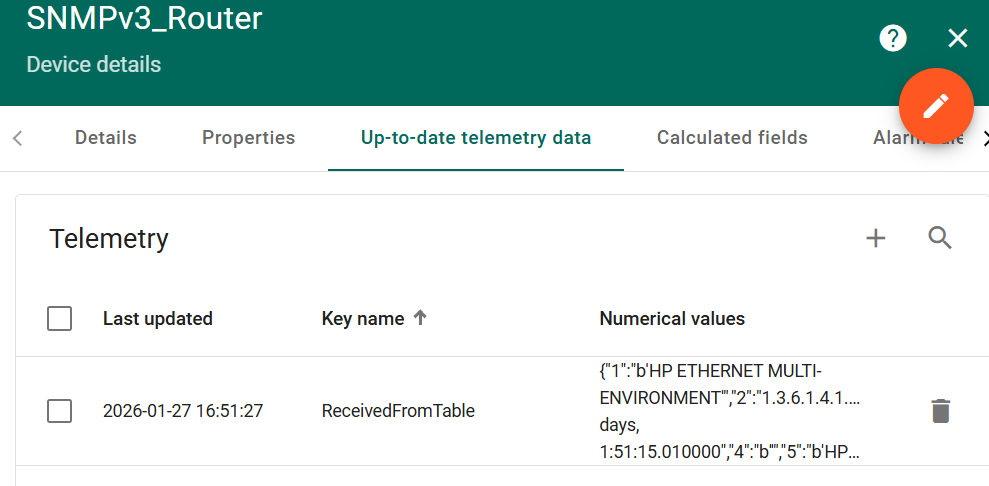Open the help icon in header
The height and width of the screenshot is (486, 989).
[x=892, y=39]
